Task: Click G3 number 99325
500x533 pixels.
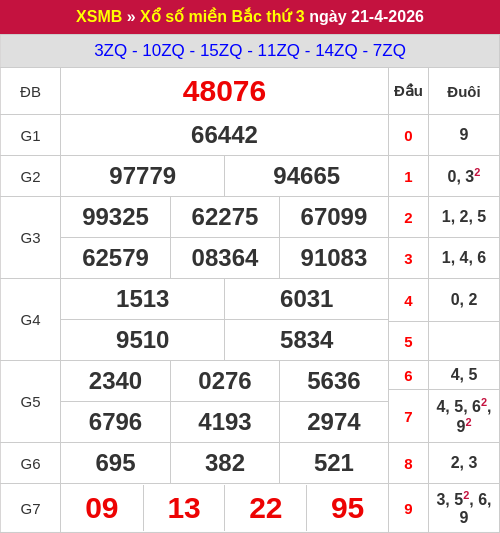Action: 115,217
